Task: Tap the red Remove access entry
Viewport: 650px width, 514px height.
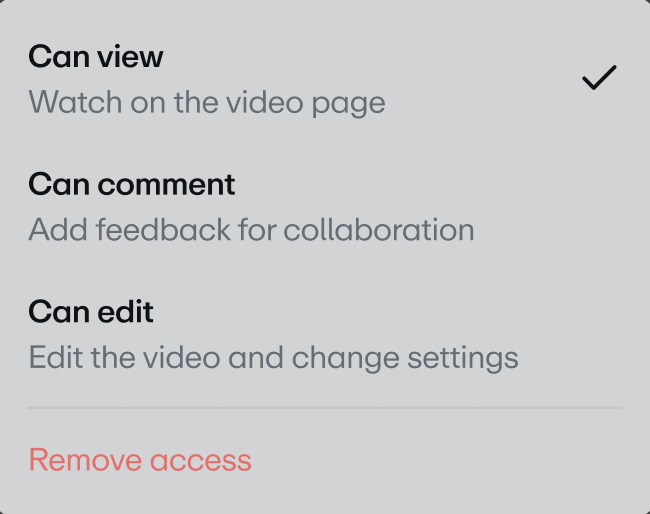Action: [x=140, y=460]
